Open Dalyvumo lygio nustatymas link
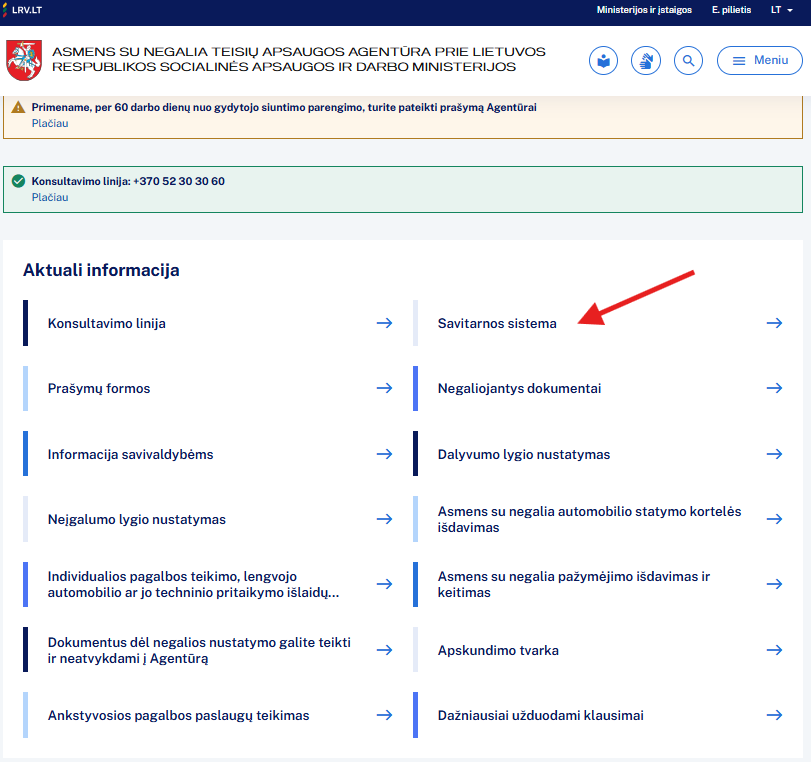811x762 pixels. click(x=524, y=454)
